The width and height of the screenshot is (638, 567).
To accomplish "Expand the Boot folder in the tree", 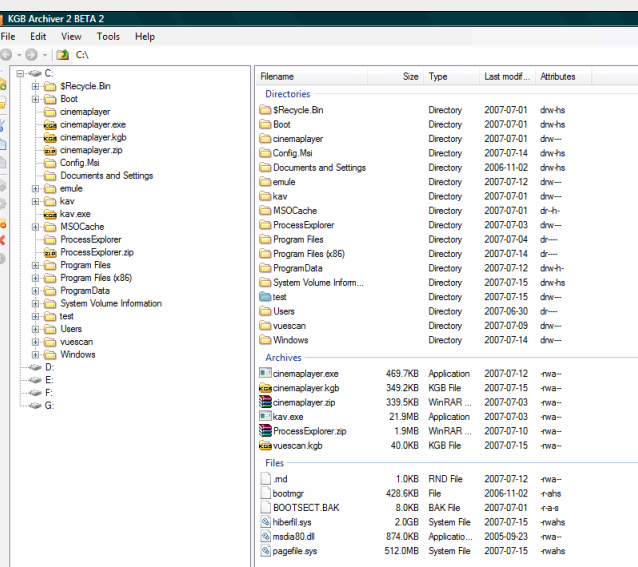I will pos(35,99).
